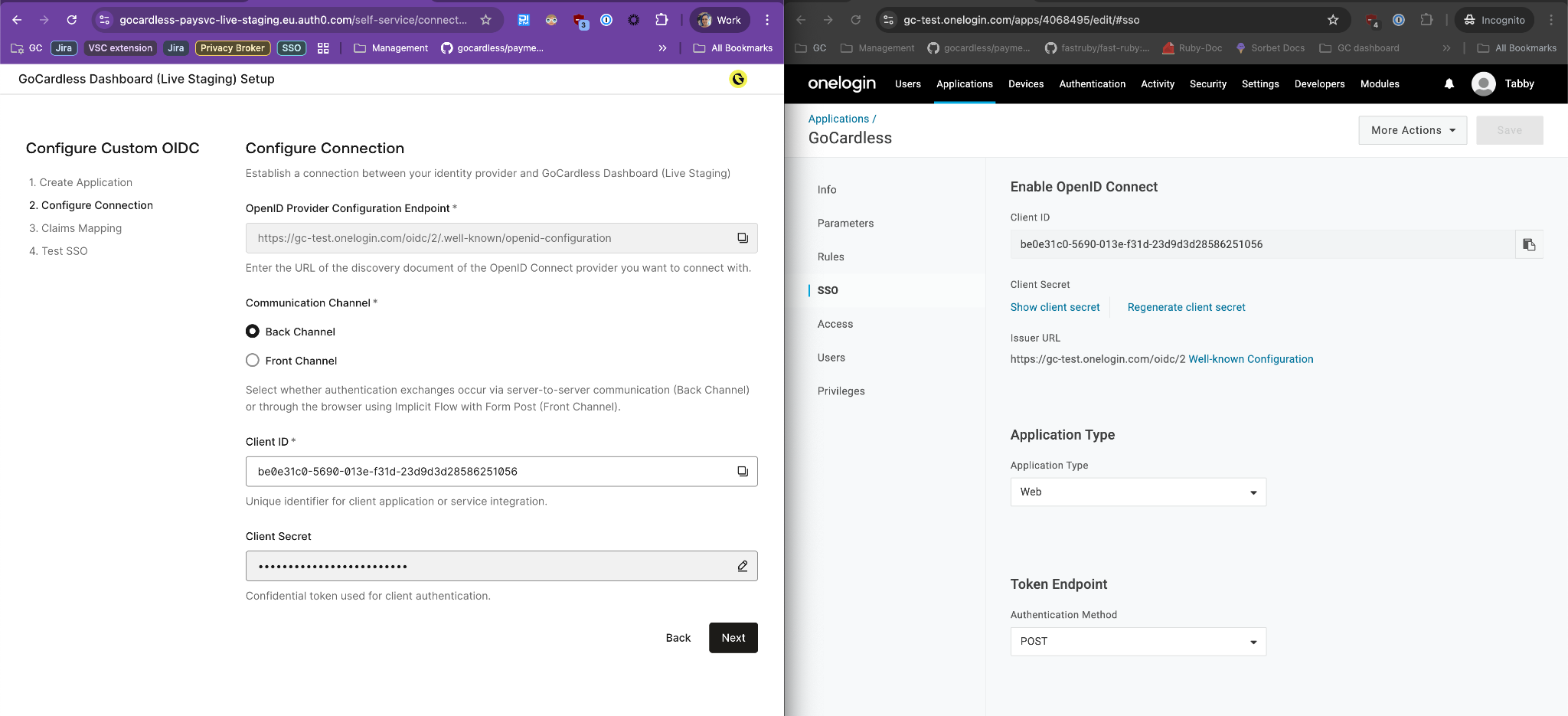The width and height of the screenshot is (1568, 716).
Task: Open Chrome extensions puzzle icon in left browser
Action: [x=661, y=20]
